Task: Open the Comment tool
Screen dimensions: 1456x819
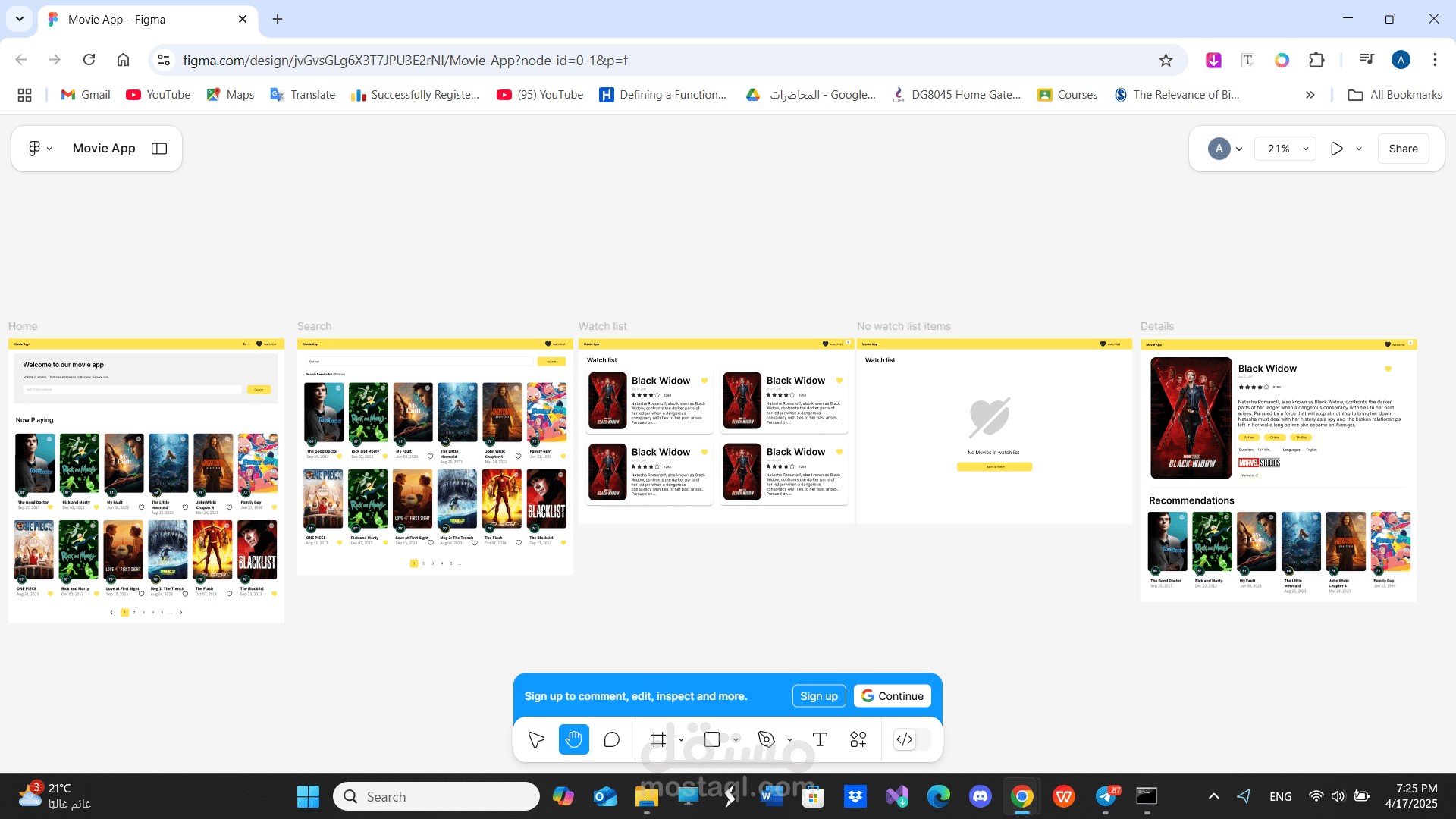Action: (612, 739)
